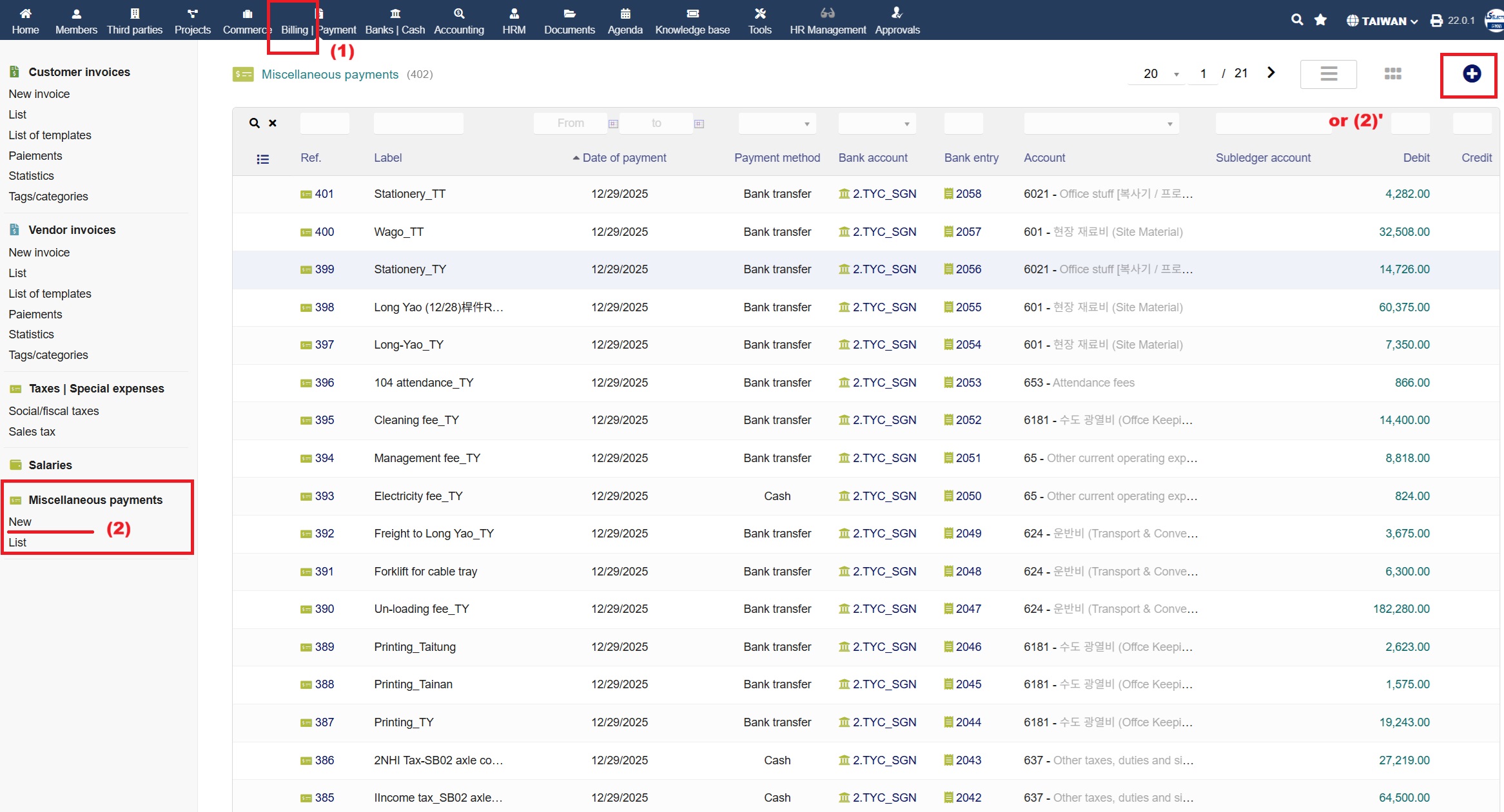Viewport: 1504px width, 812px height.
Task: Select the list view hamburger icon
Action: point(1328,74)
